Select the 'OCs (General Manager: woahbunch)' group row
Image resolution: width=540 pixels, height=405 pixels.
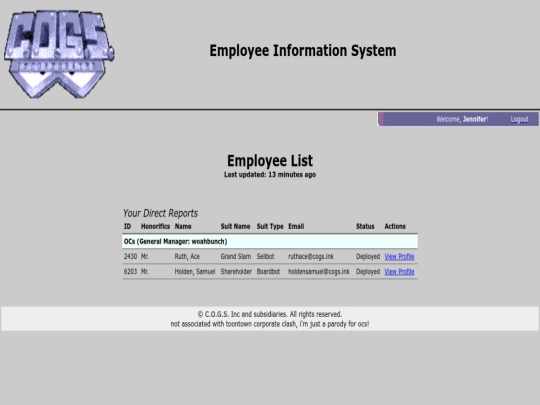tap(270, 241)
